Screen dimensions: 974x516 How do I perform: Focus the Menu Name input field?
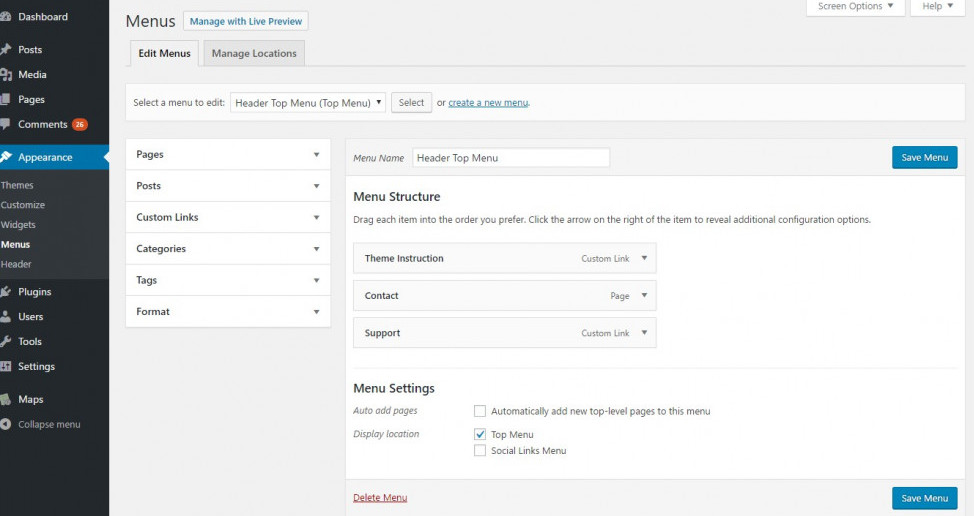tap(511, 158)
